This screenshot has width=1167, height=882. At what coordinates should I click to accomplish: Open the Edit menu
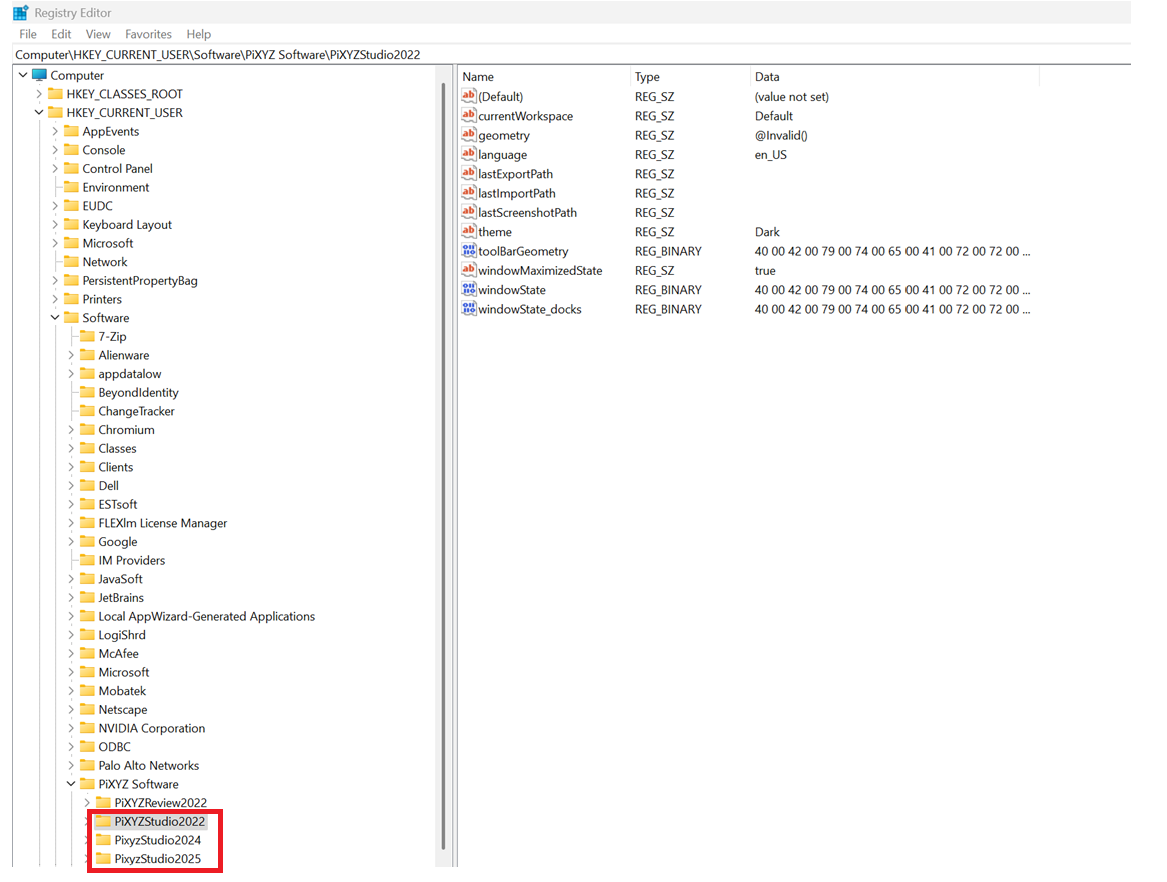(x=61, y=34)
